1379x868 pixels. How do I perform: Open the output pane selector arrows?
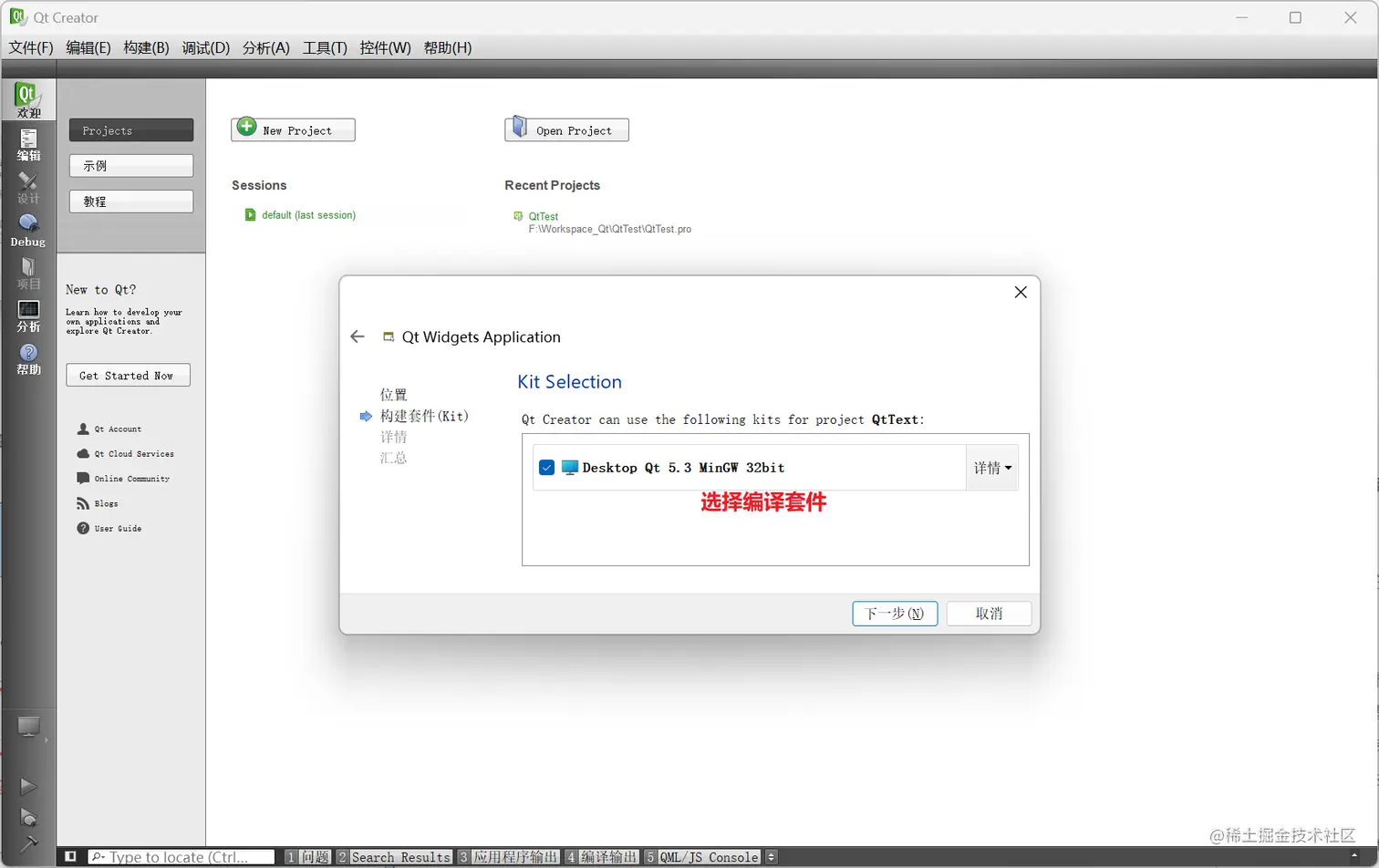tap(772, 857)
